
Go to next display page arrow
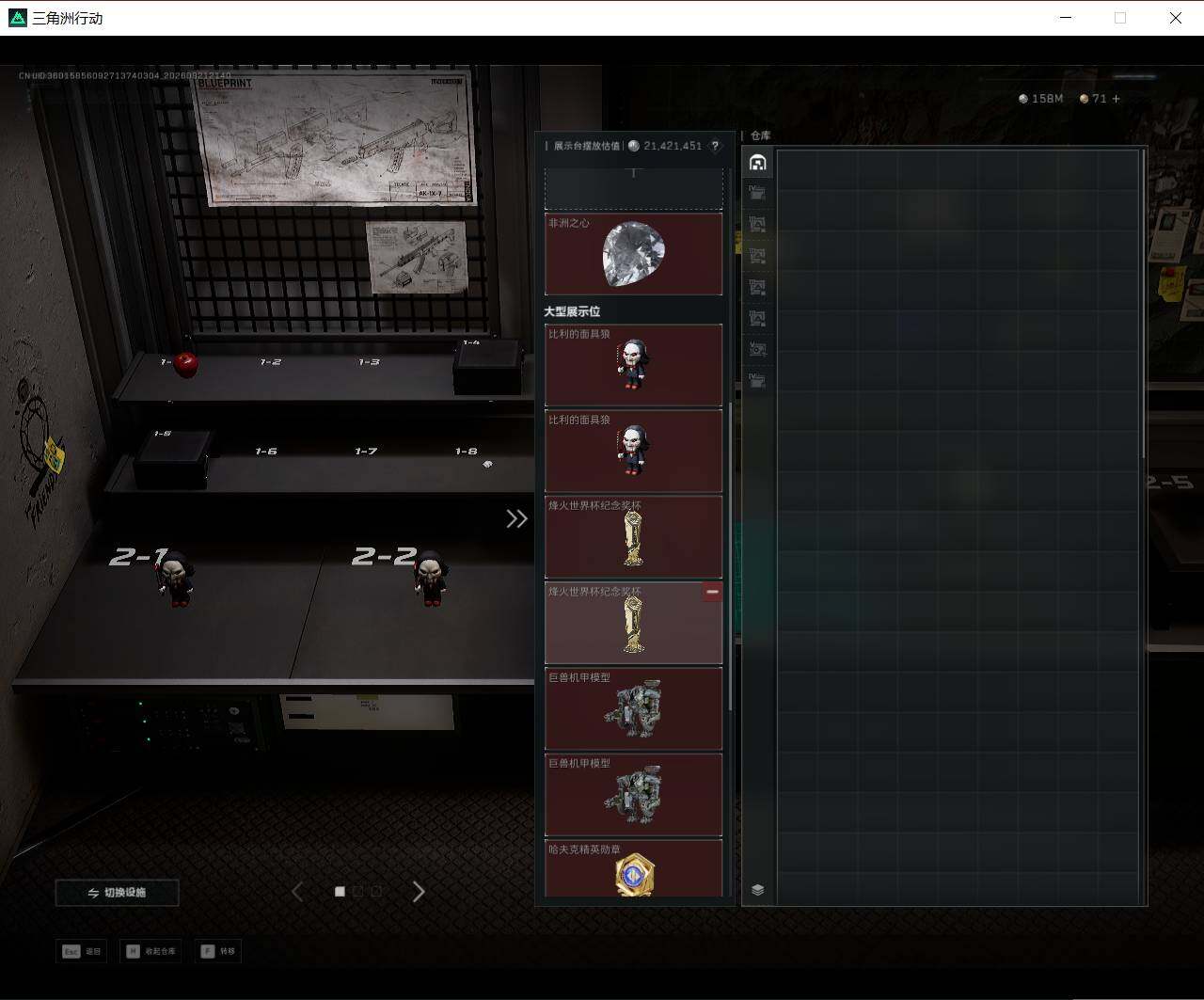coord(419,892)
